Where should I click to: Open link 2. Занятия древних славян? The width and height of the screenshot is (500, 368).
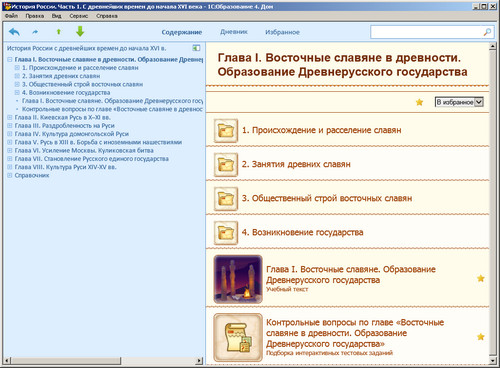click(296, 164)
